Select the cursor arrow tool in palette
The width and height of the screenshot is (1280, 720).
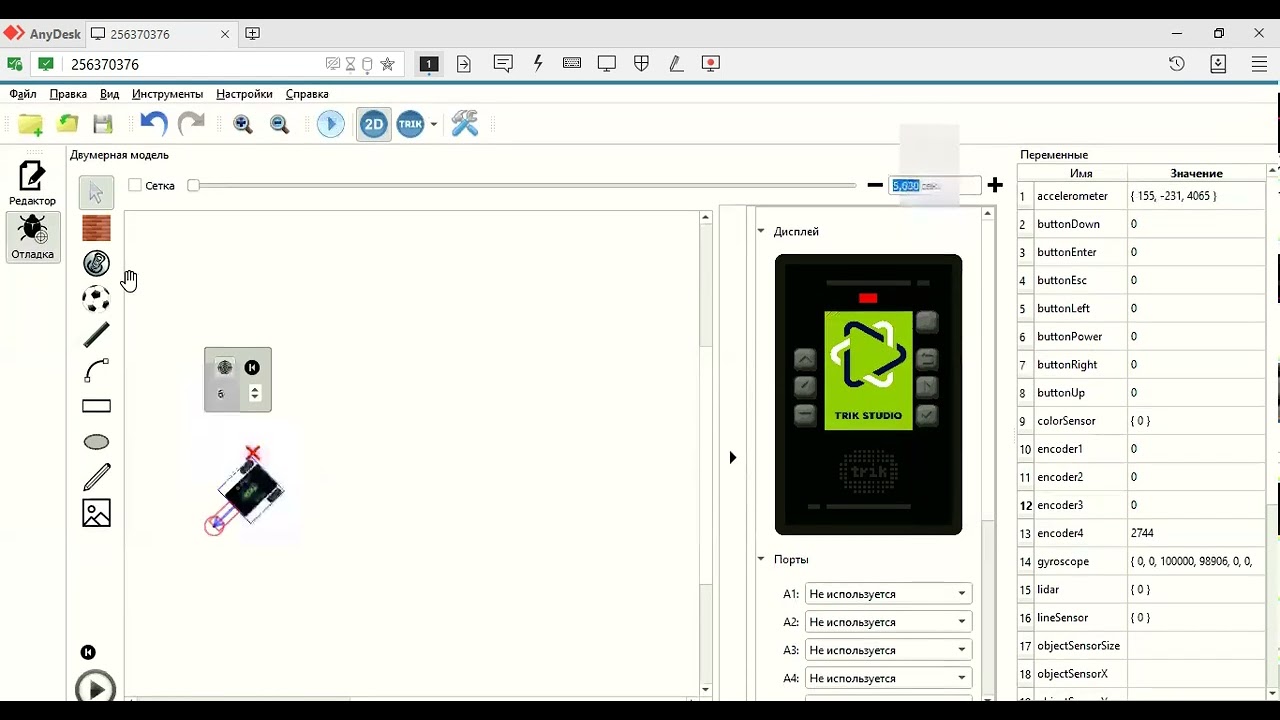pyautogui.click(x=96, y=192)
